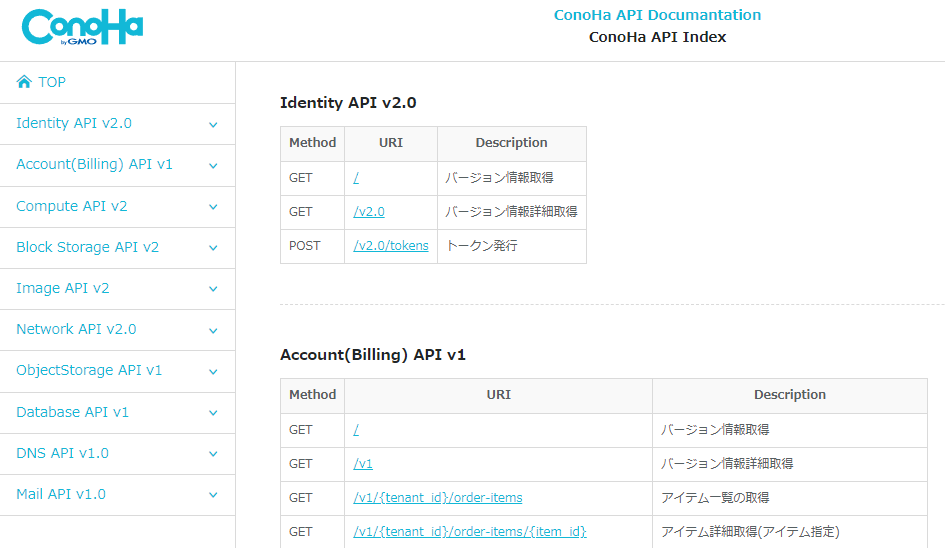Expand the Block Storage API v2 chevron
Viewport: 945px width, 548px height.
click(x=213, y=248)
